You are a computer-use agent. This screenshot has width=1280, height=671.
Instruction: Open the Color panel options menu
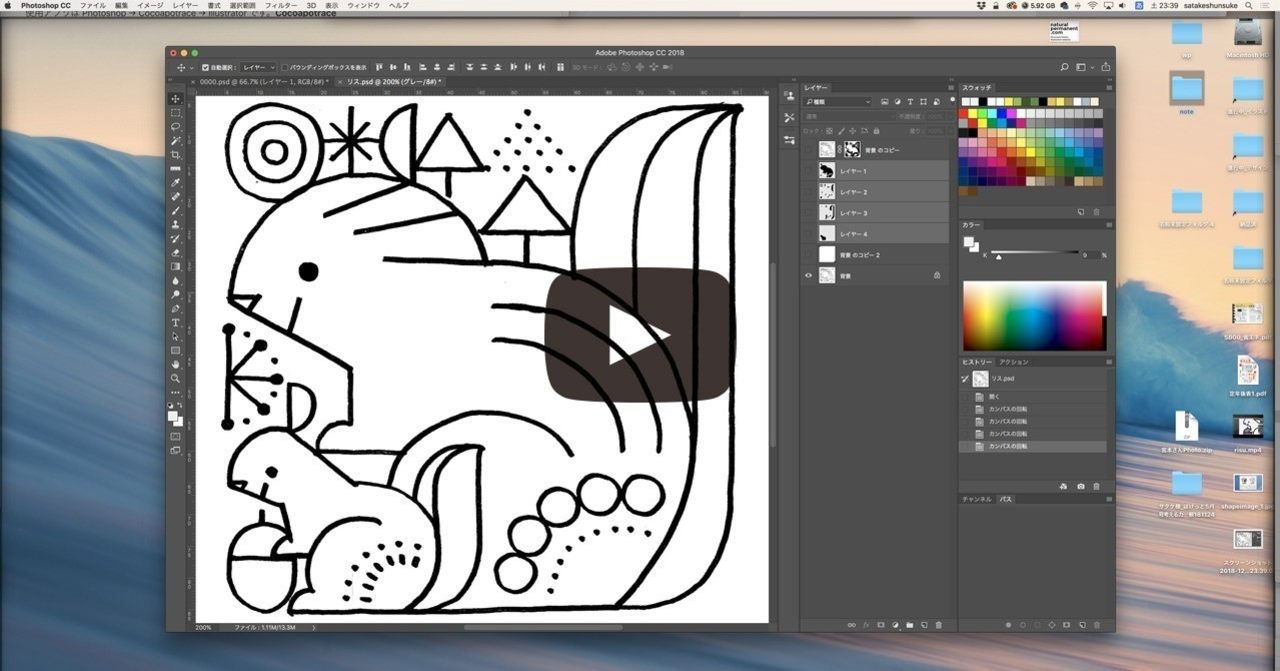coord(1108,225)
